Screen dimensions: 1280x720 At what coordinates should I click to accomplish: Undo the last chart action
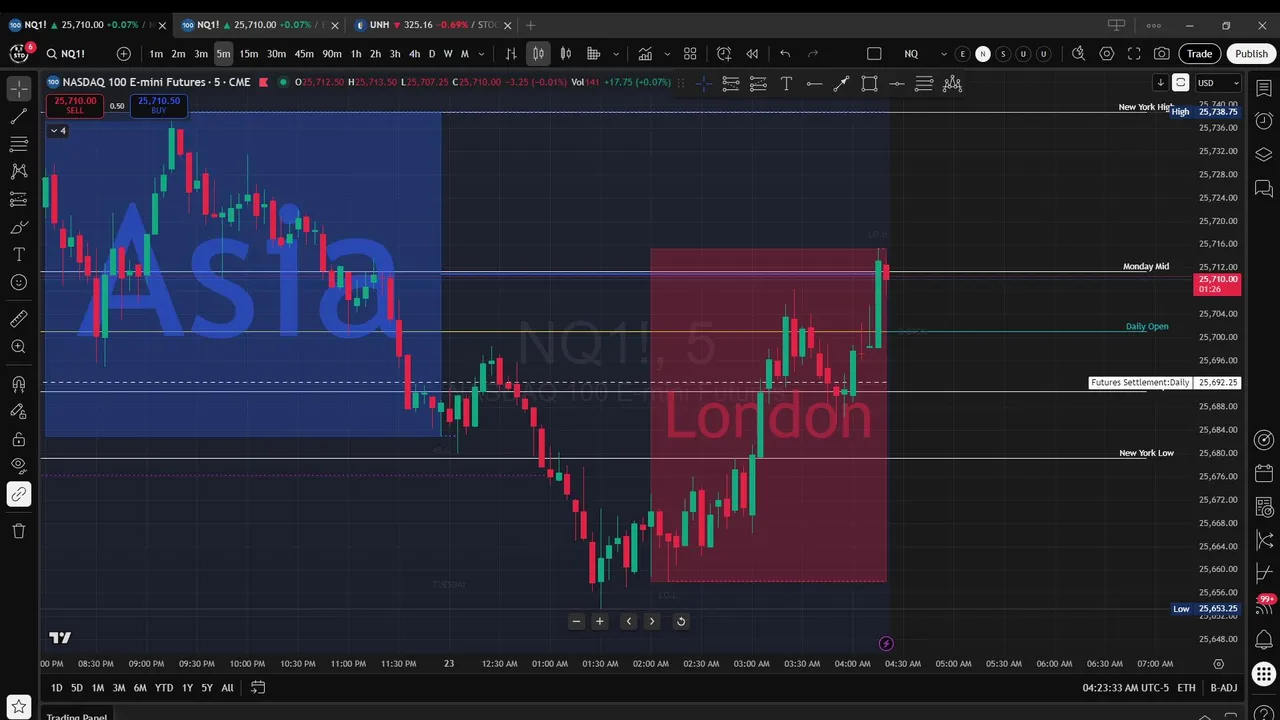tap(785, 54)
